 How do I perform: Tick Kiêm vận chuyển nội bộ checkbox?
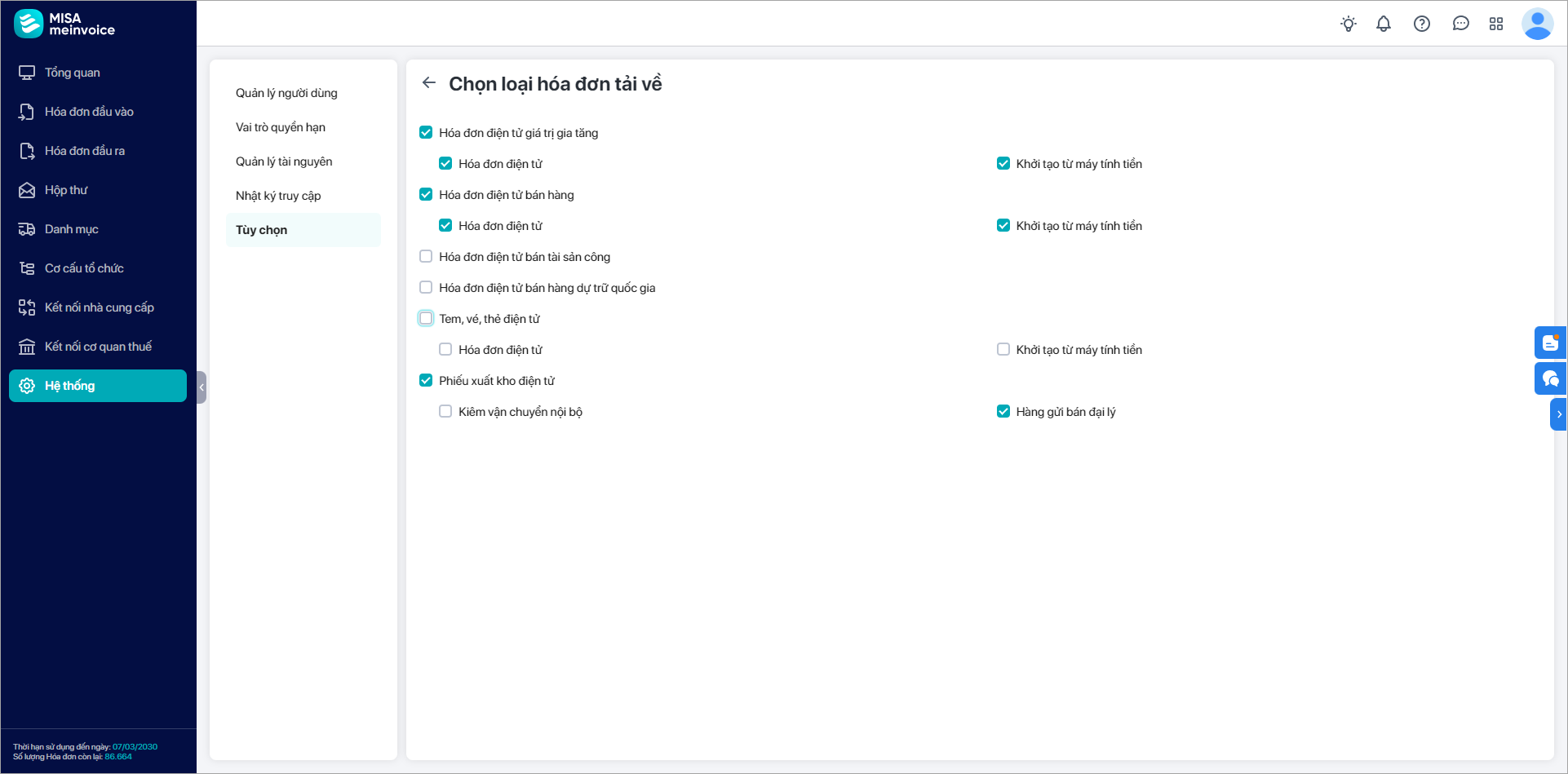pyautogui.click(x=445, y=411)
